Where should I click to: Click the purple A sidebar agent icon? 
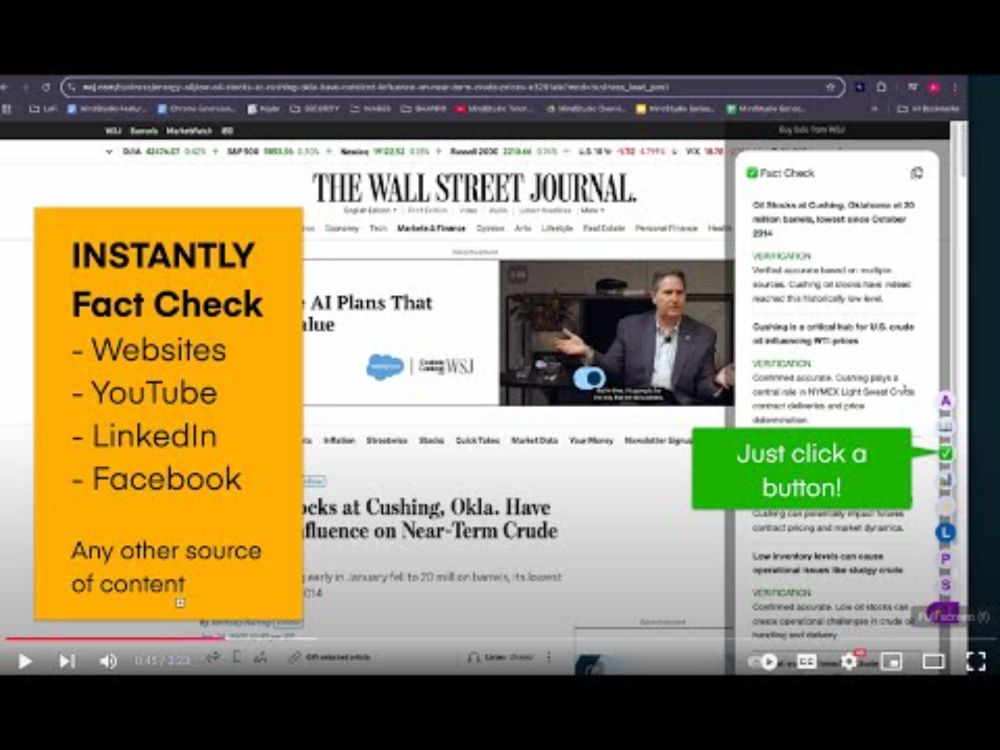tap(945, 401)
